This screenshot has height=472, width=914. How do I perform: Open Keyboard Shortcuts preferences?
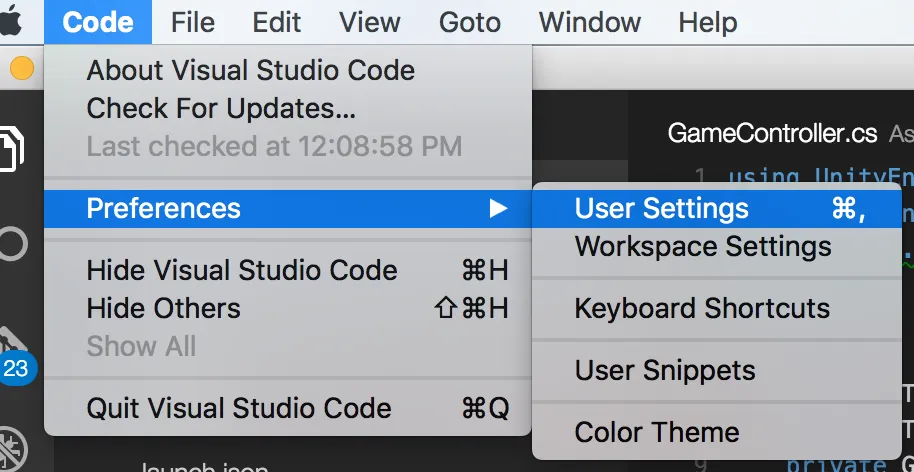click(x=702, y=308)
